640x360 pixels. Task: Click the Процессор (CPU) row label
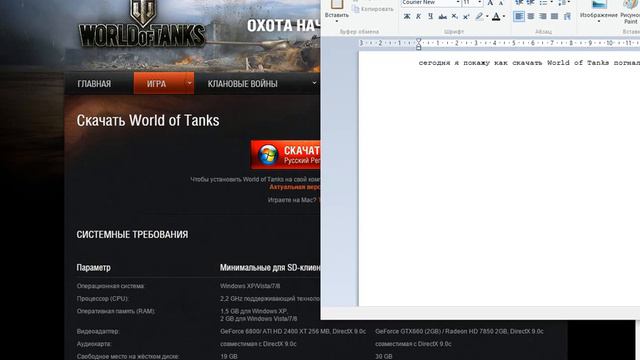[x=102, y=299]
